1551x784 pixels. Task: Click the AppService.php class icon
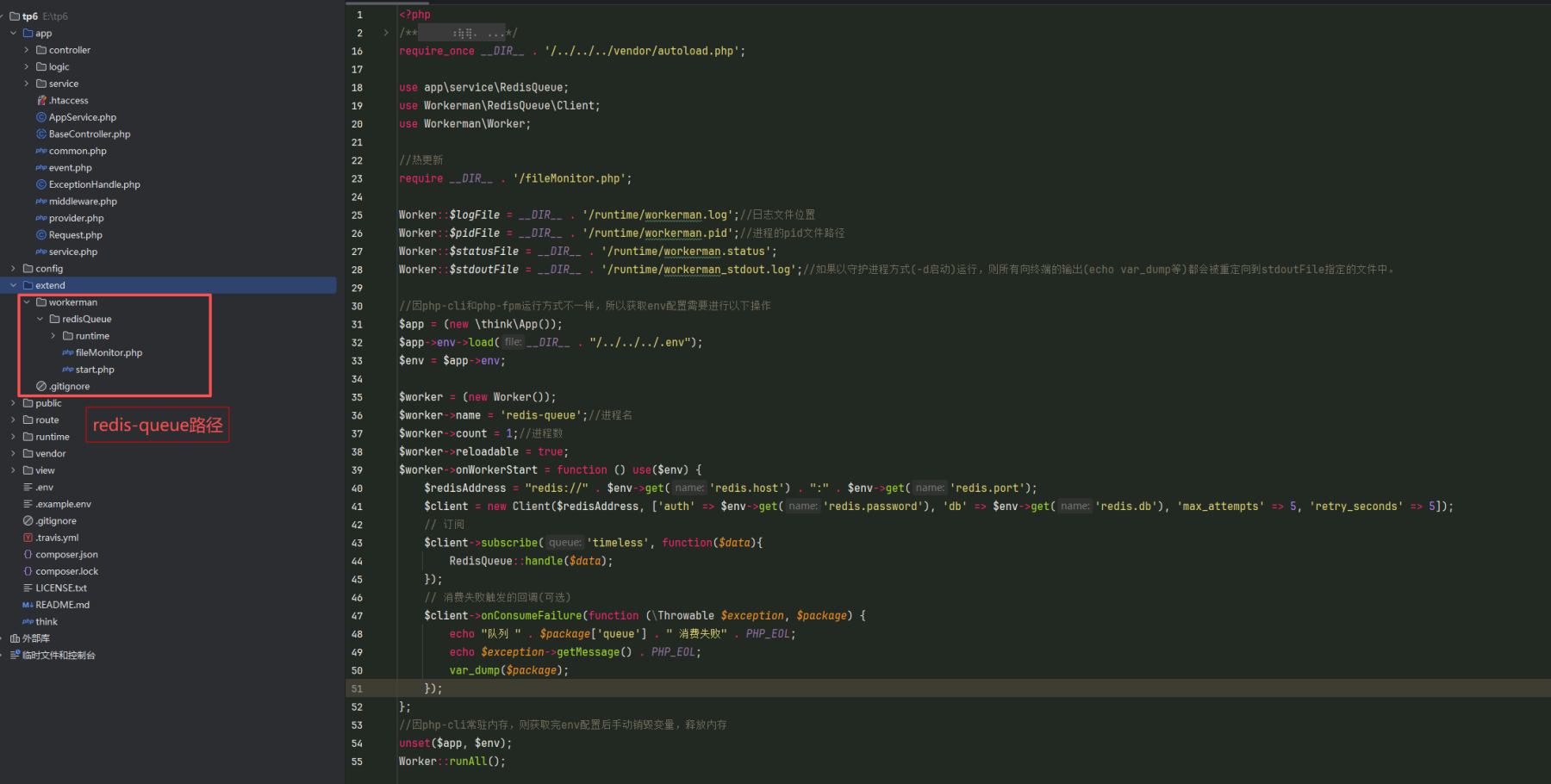click(41, 117)
